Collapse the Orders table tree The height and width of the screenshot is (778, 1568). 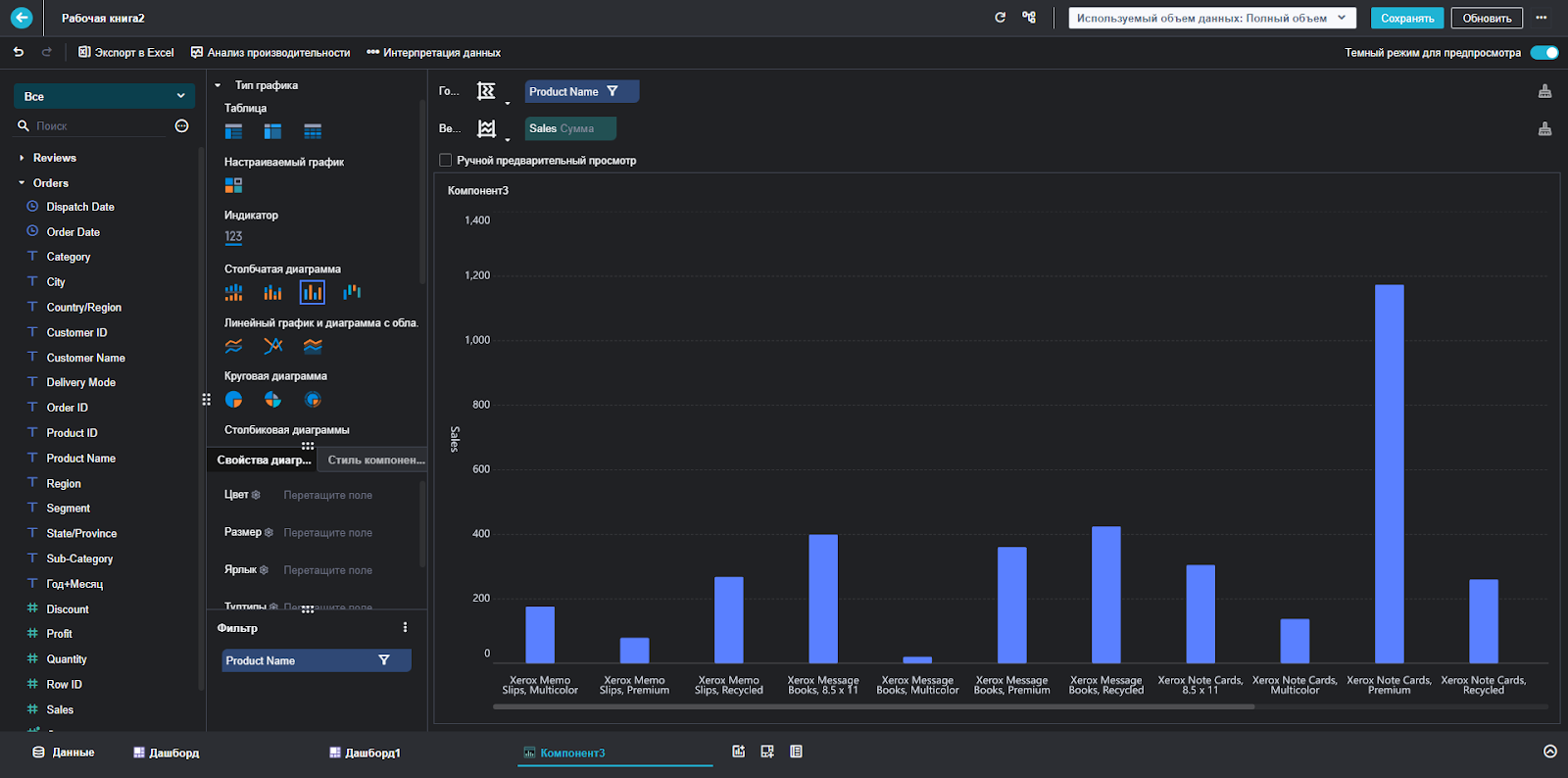pos(22,183)
